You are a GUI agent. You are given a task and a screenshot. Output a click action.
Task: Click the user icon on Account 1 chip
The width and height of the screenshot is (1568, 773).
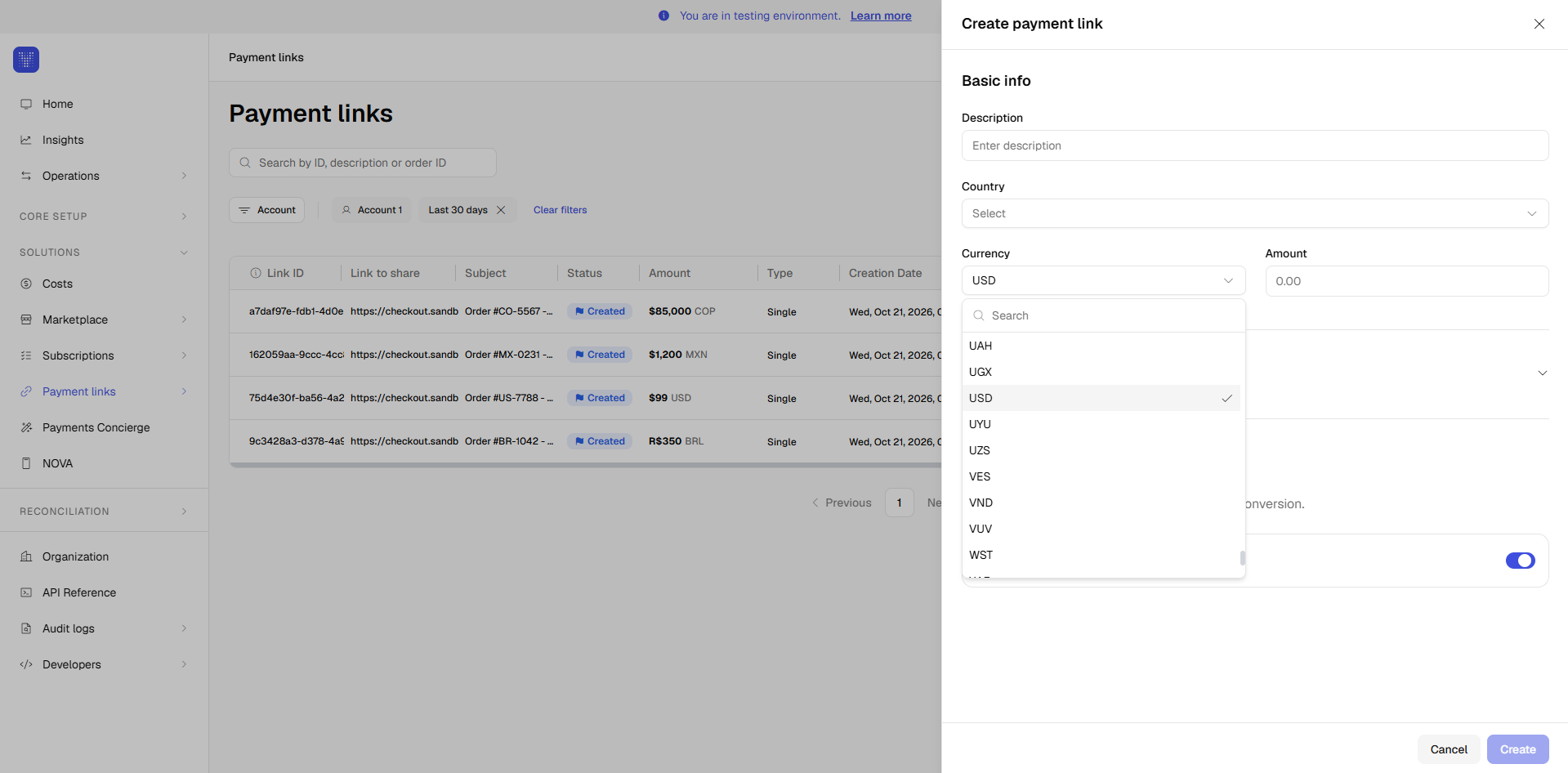pyautogui.click(x=346, y=210)
